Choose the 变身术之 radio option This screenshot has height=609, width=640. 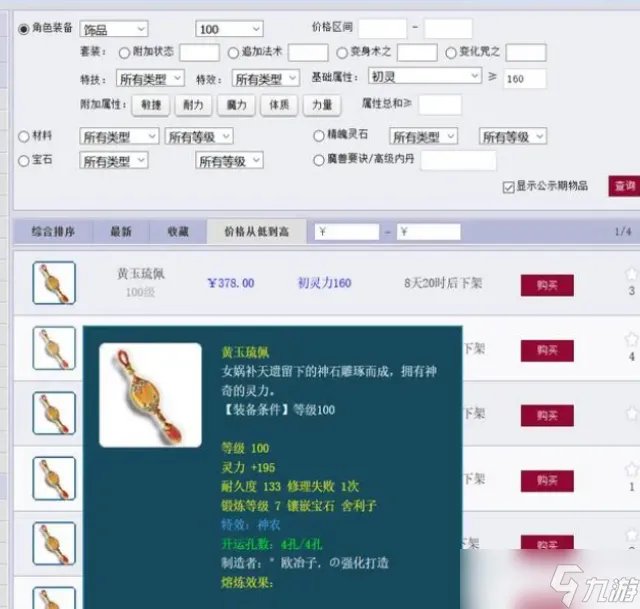[342, 53]
